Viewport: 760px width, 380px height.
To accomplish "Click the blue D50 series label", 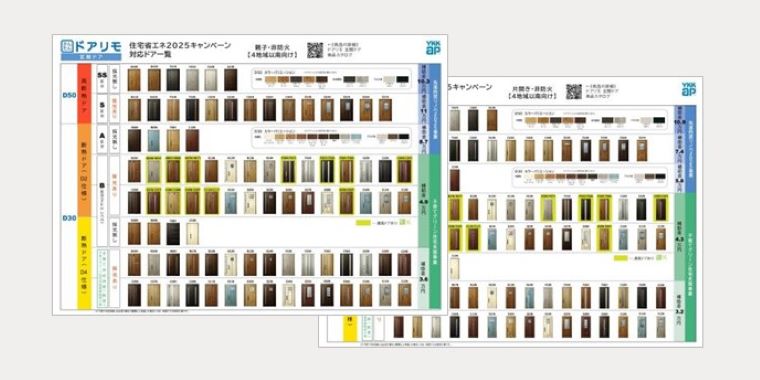I will (x=69, y=95).
